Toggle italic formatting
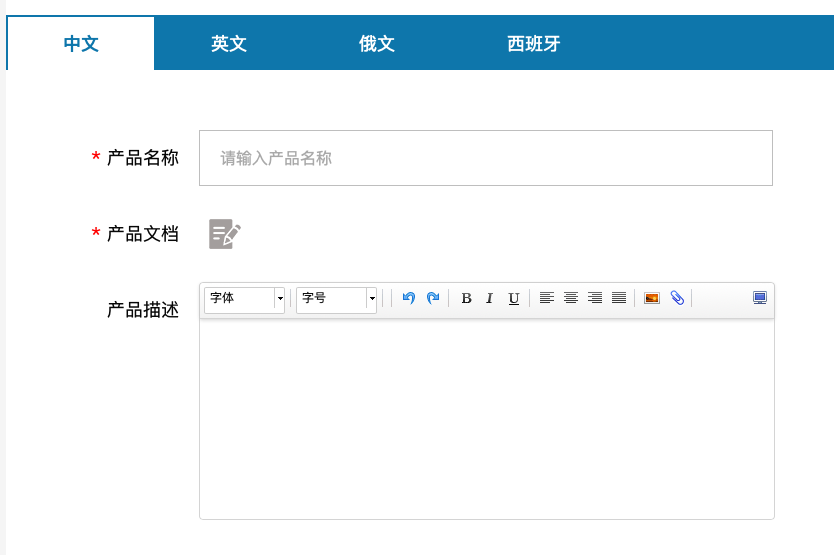The image size is (834, 555). click(x=490, y=298)
